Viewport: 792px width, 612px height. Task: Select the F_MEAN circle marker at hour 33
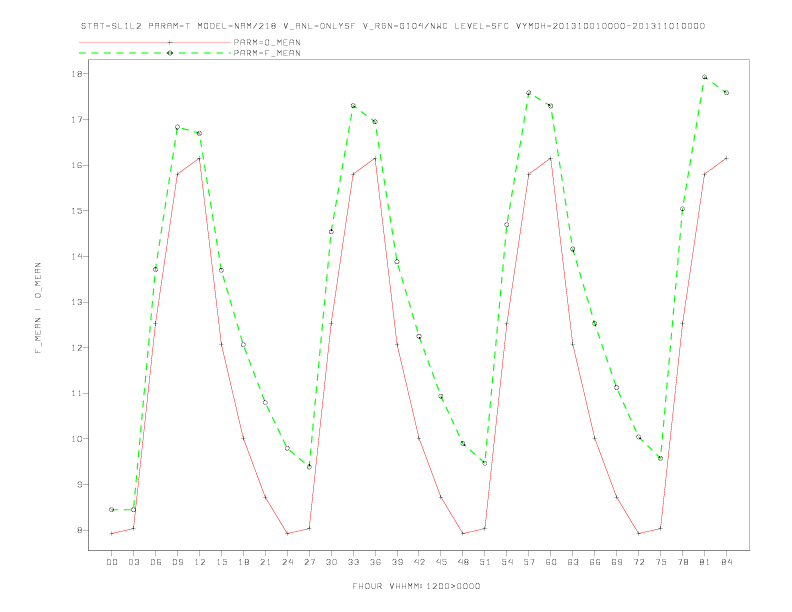coord(353,106)
